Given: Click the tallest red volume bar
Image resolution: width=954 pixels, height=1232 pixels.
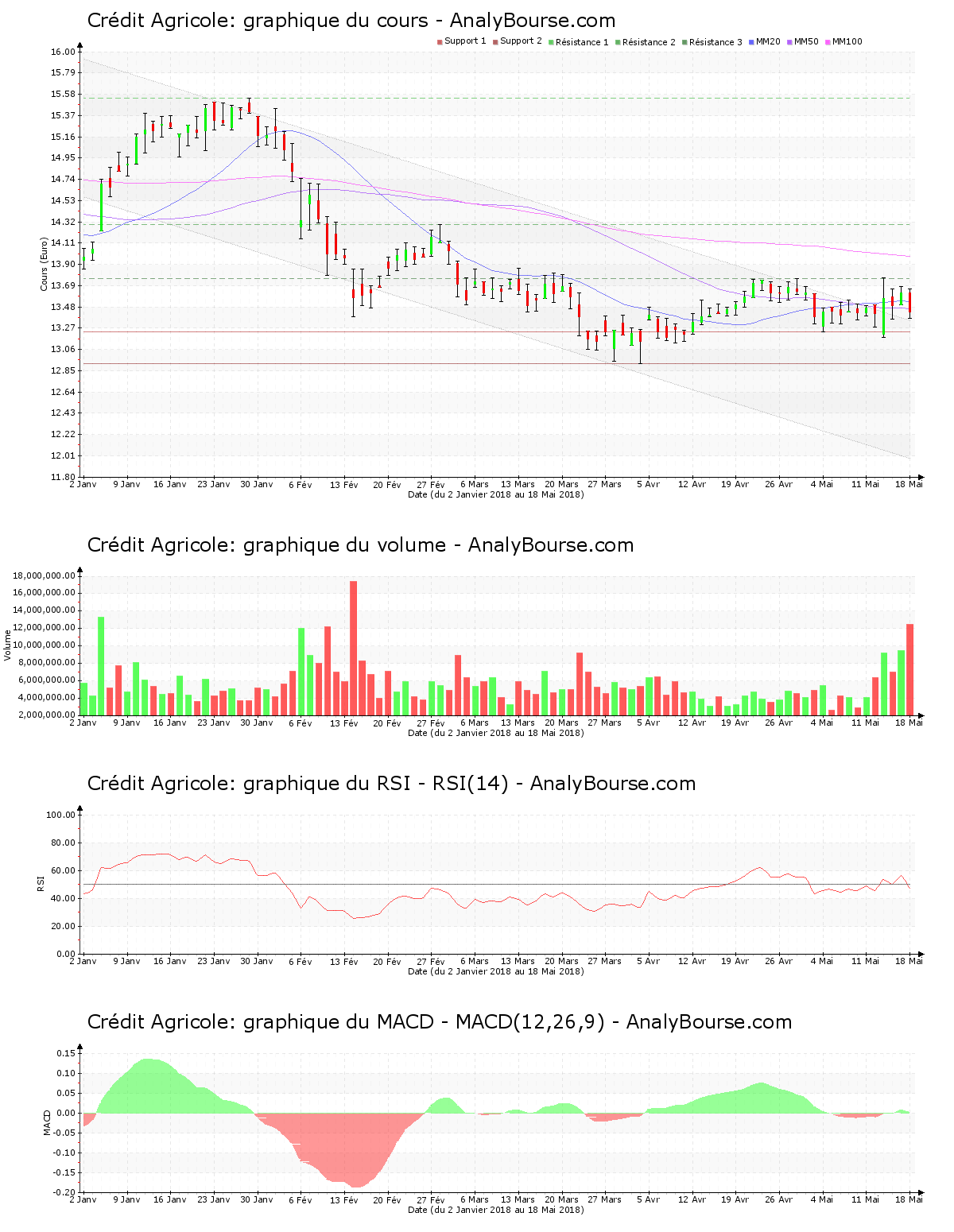Looking at the screenshot, I should point(353,648).
